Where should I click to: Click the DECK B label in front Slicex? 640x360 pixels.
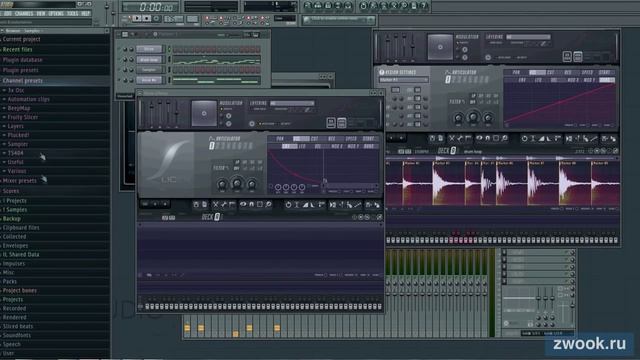[212, 217]
